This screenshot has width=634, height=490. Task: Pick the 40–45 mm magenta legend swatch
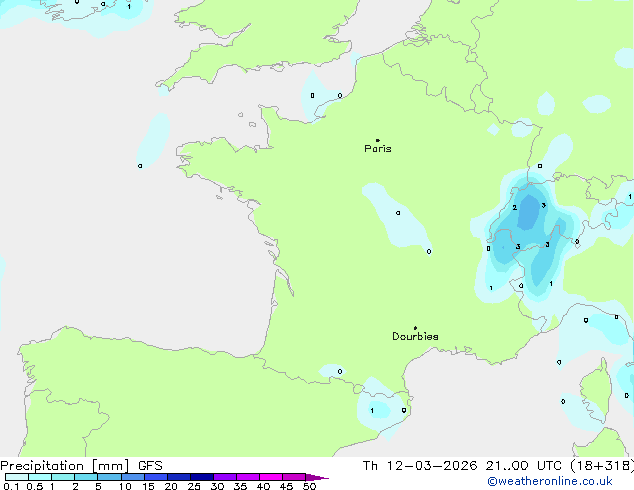271,477
